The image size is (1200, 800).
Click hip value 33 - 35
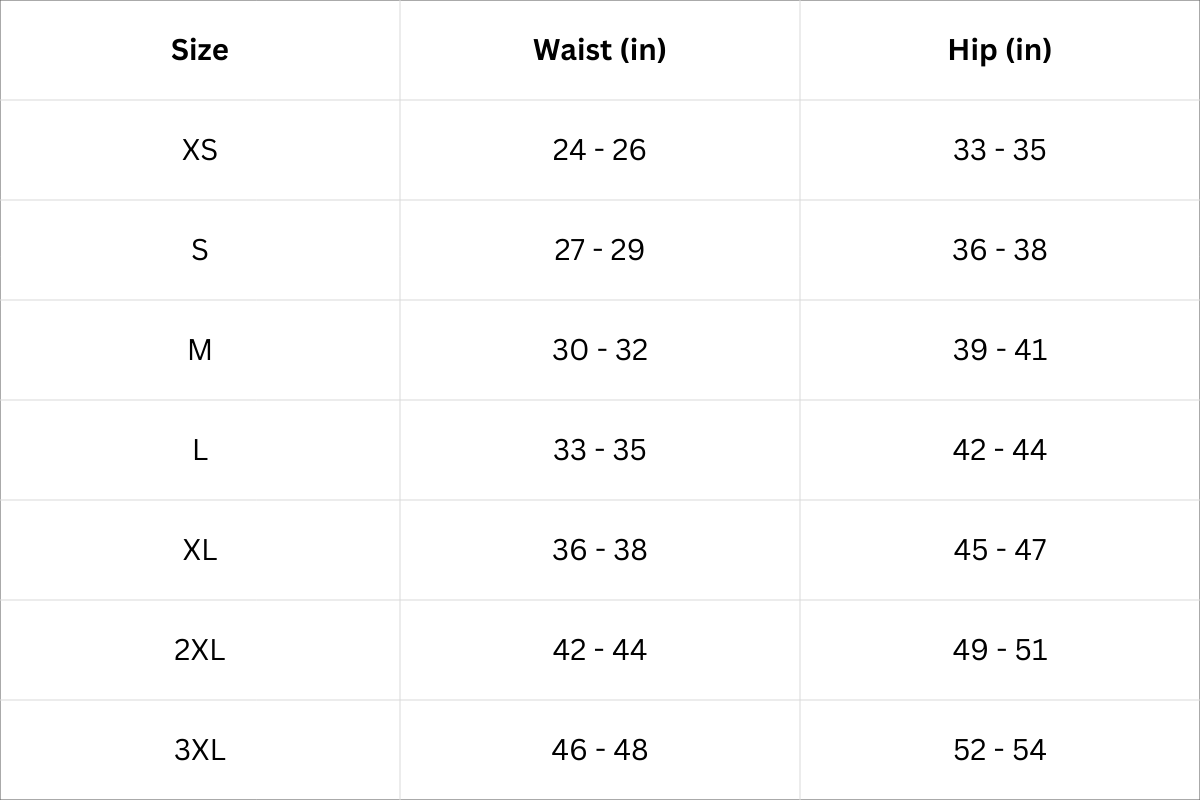999,150
